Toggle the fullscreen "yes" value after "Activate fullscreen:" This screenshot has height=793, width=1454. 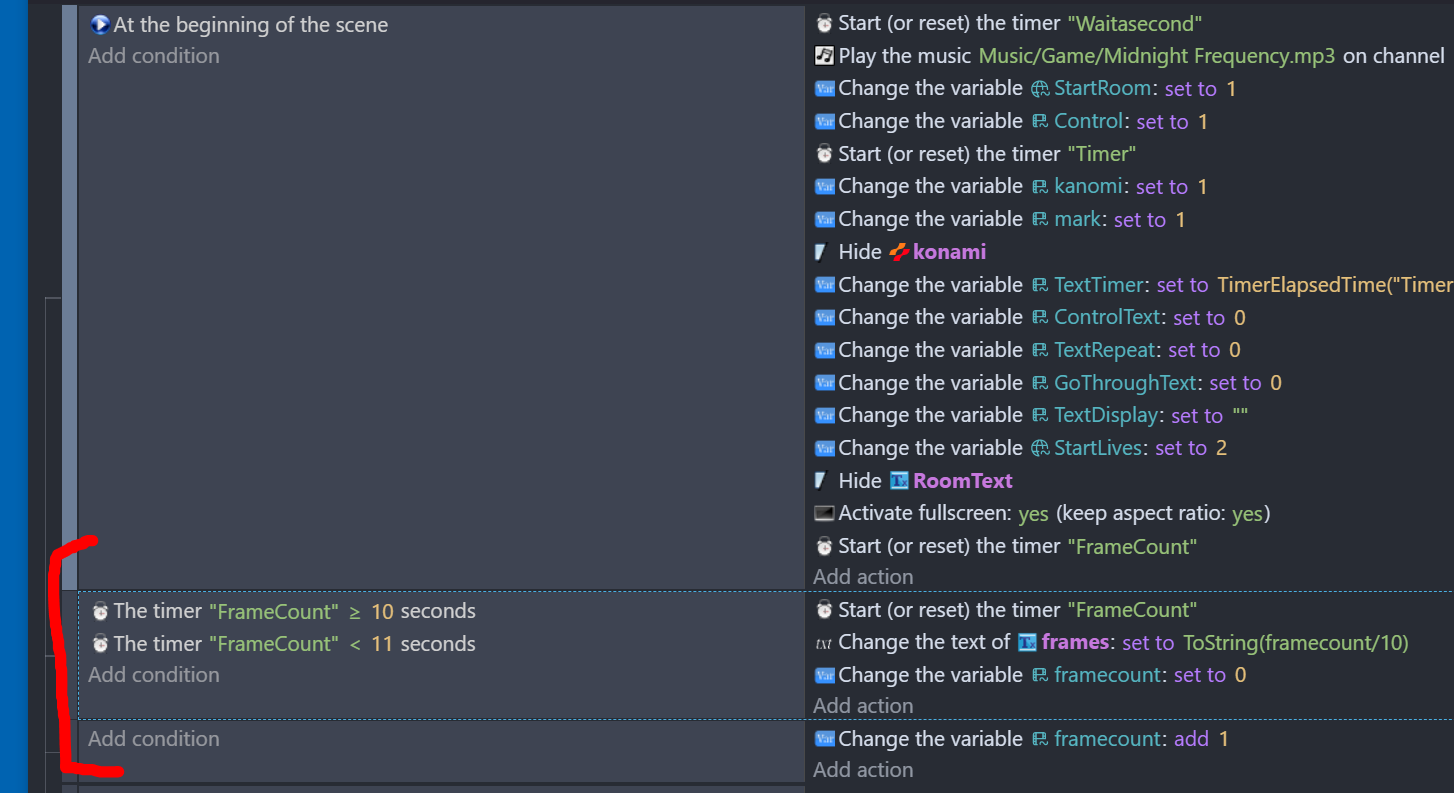1033,514
